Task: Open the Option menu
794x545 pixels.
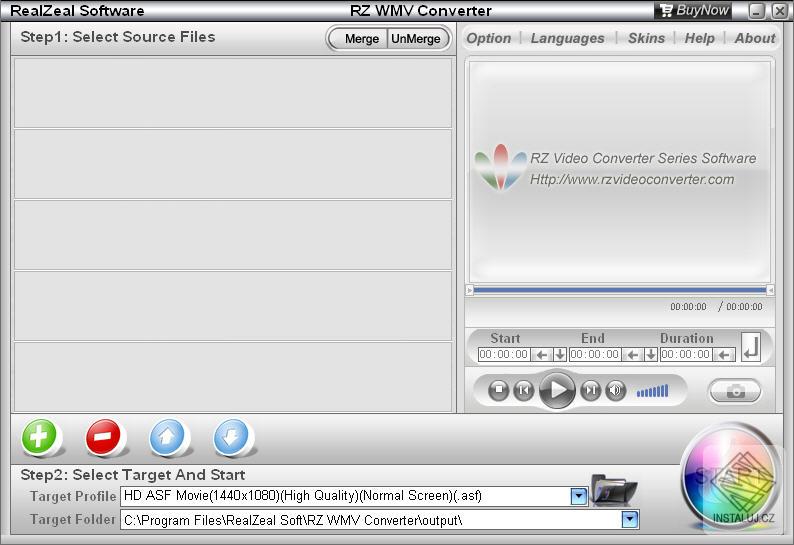Action: [489, 38]
